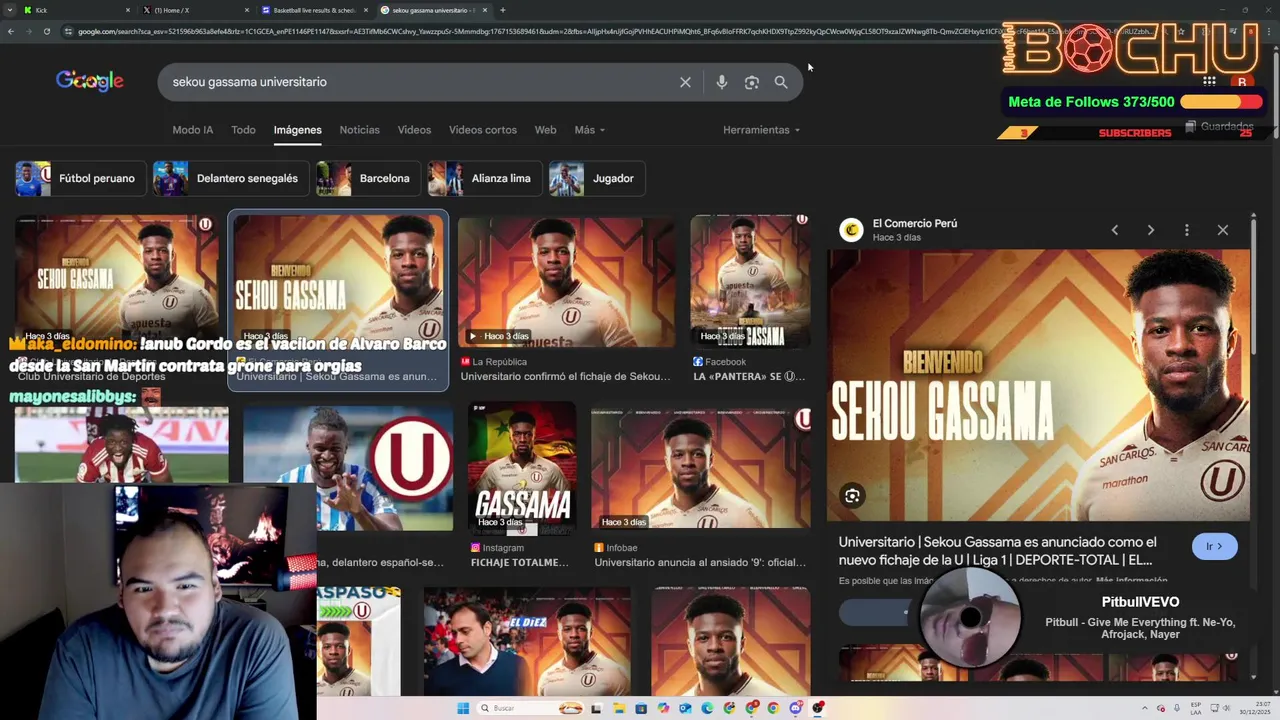Clear the search query with the X icon

(x=685, y=82)
